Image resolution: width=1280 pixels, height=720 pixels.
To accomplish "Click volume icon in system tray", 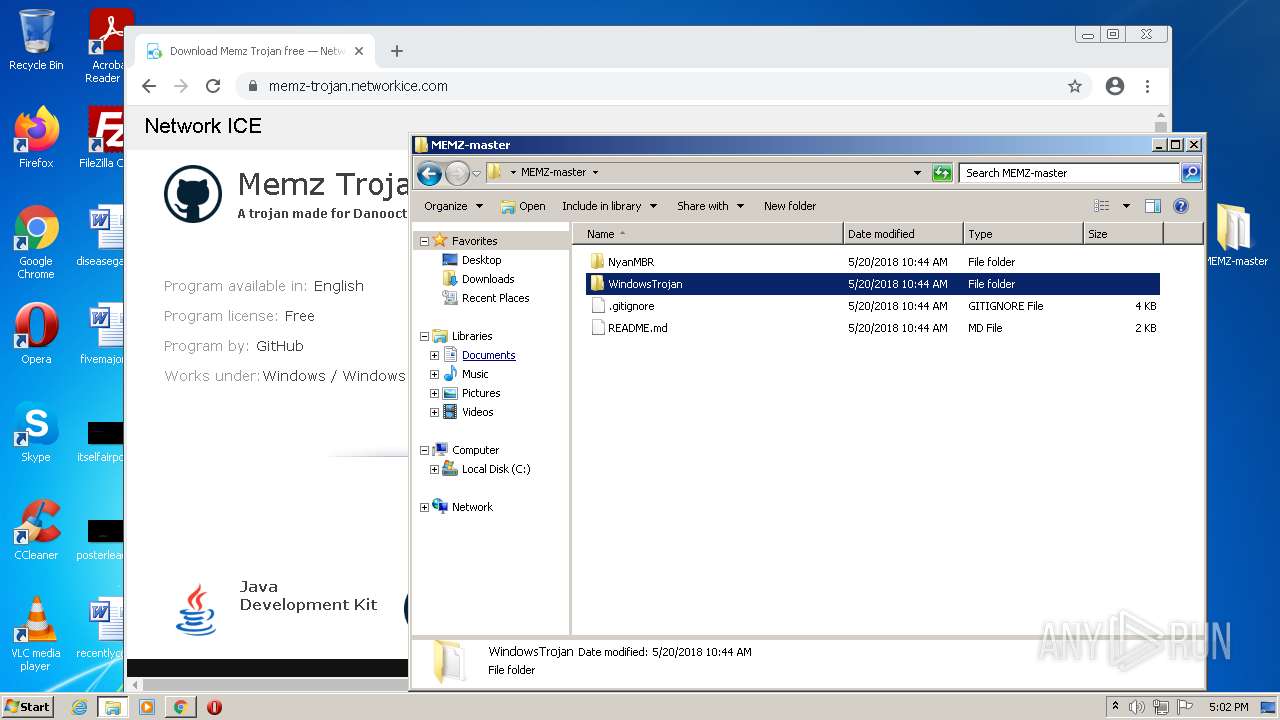I will [x=1137, y=707].
